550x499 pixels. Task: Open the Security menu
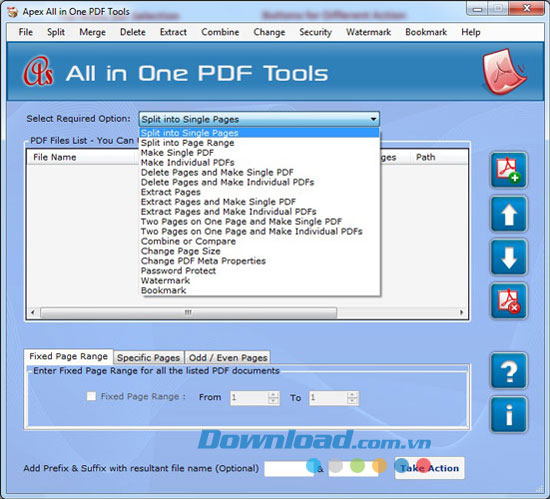pos(315,32)
